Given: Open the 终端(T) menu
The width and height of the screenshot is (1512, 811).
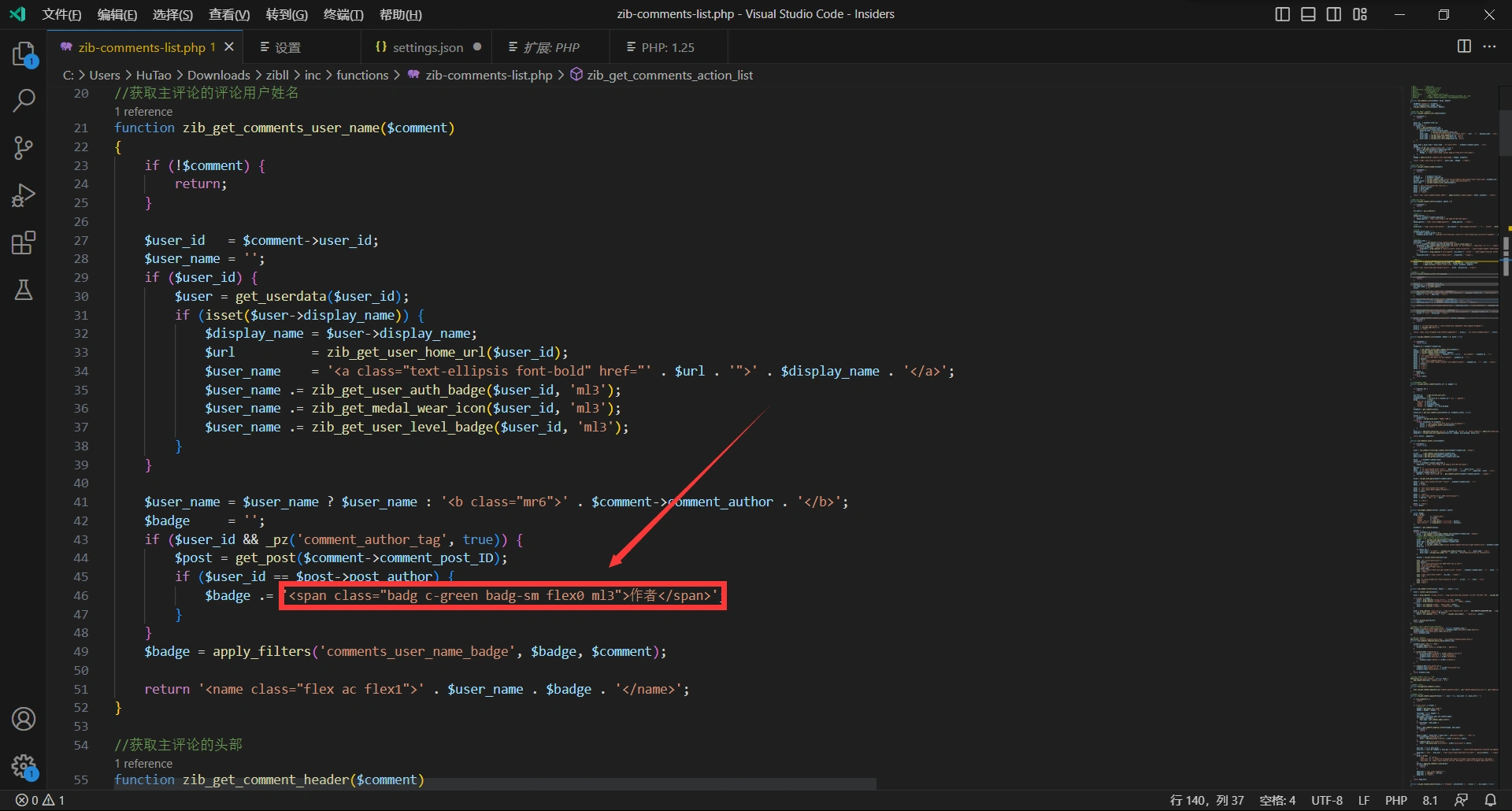Looking at the screenshot, I should pos(343,14).
